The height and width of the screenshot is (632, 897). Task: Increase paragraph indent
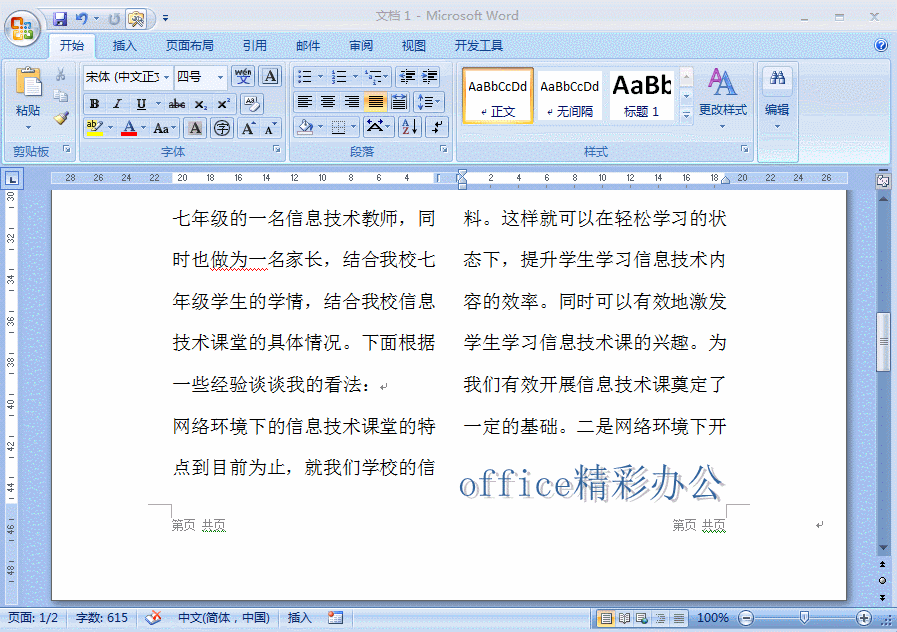(x=429, y=76)
